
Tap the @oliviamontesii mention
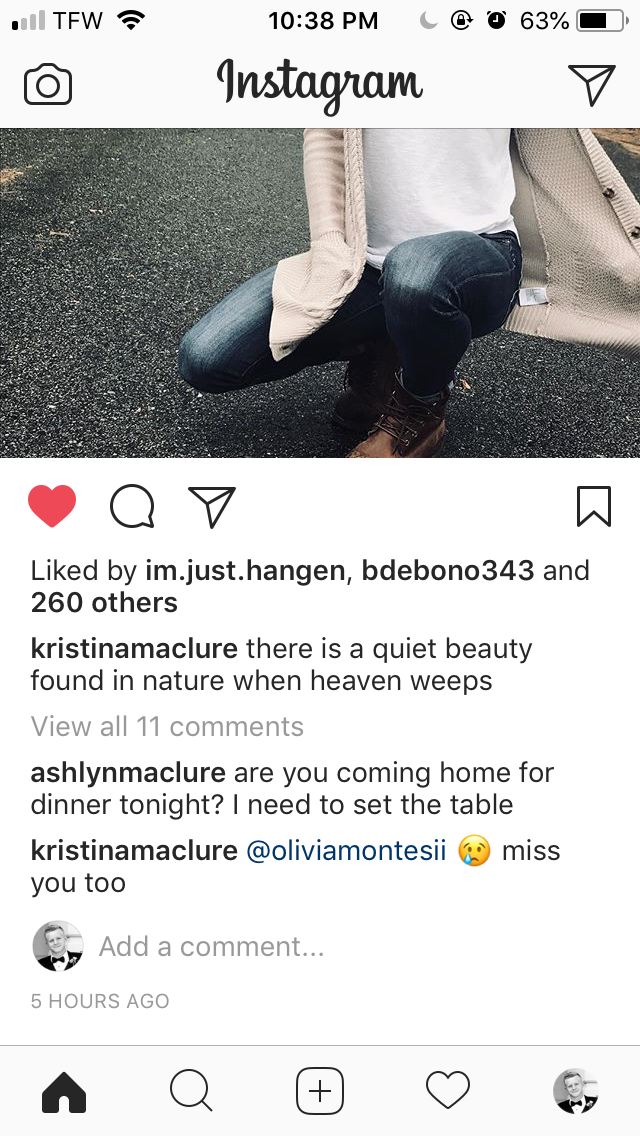(x=346, y=851)
